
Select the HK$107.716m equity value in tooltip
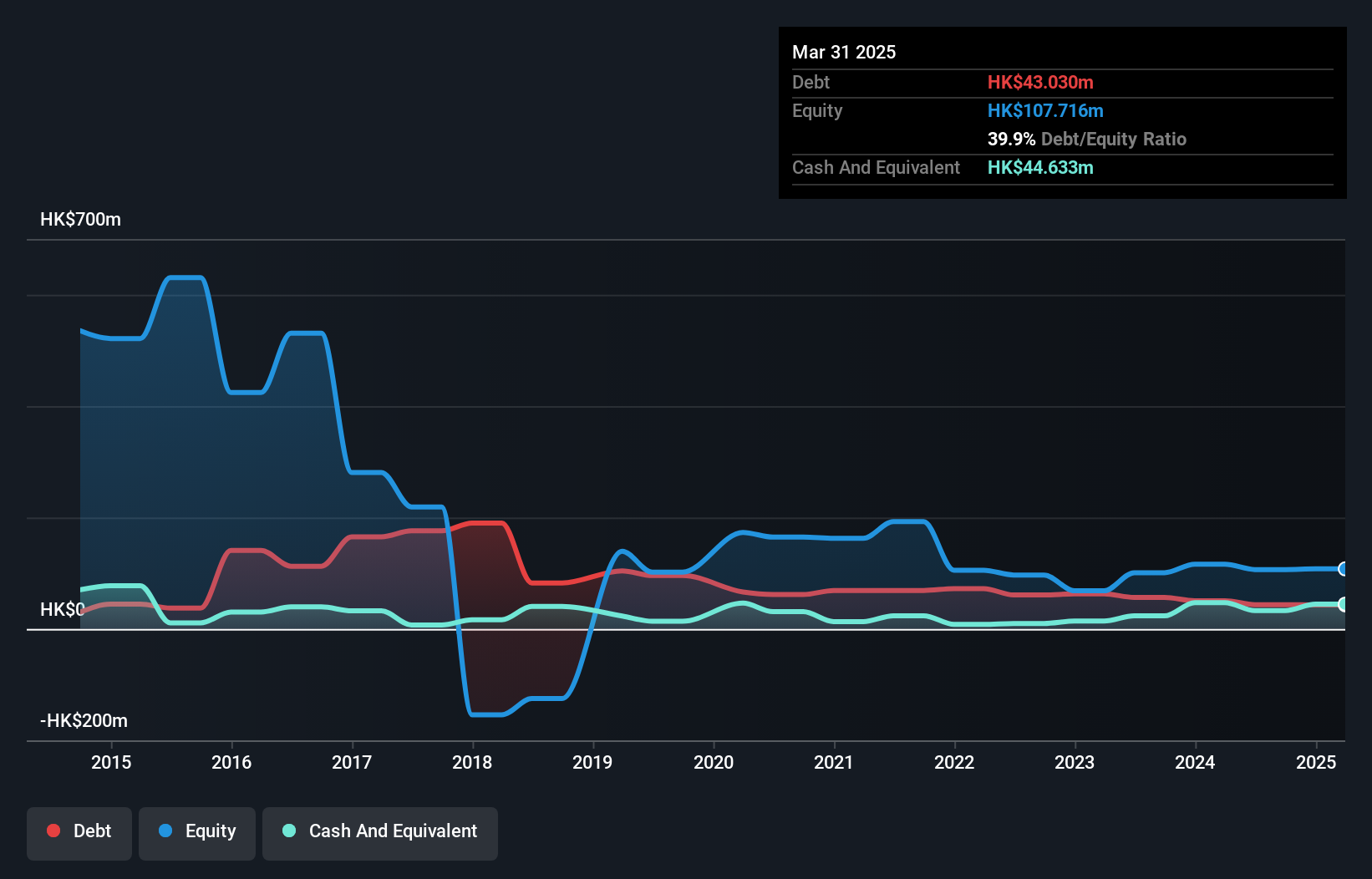(x=1045, y=110)
